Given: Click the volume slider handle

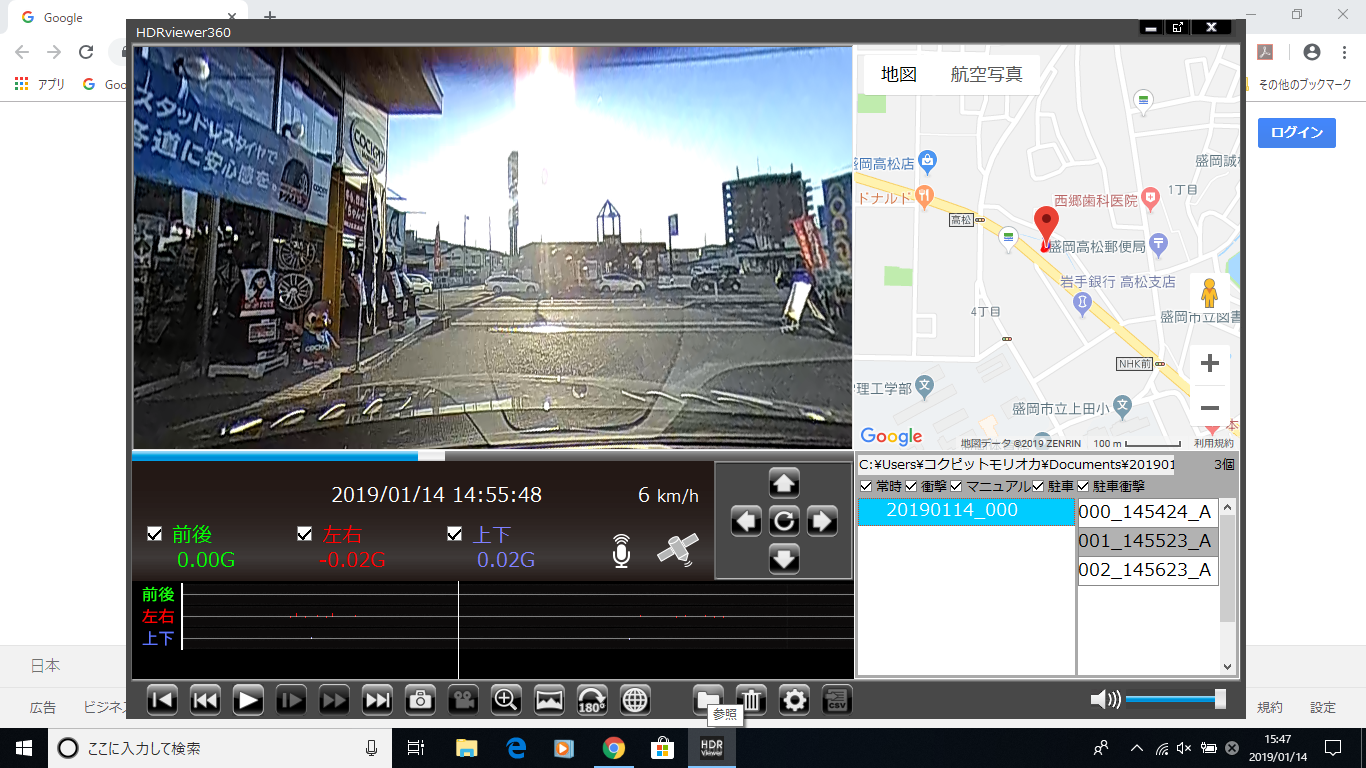Looking at the screenshot, I should [x=1220, y=699].
